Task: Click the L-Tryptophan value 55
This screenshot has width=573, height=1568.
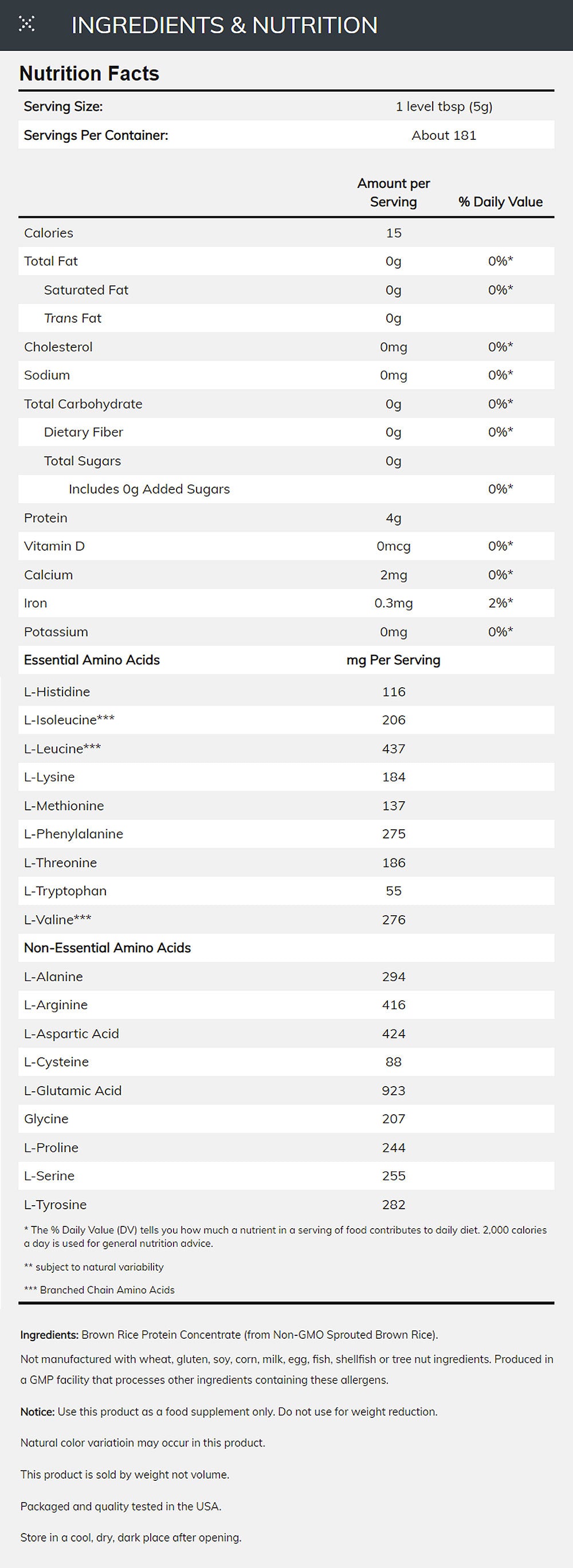Action: (x=394, y=891)
